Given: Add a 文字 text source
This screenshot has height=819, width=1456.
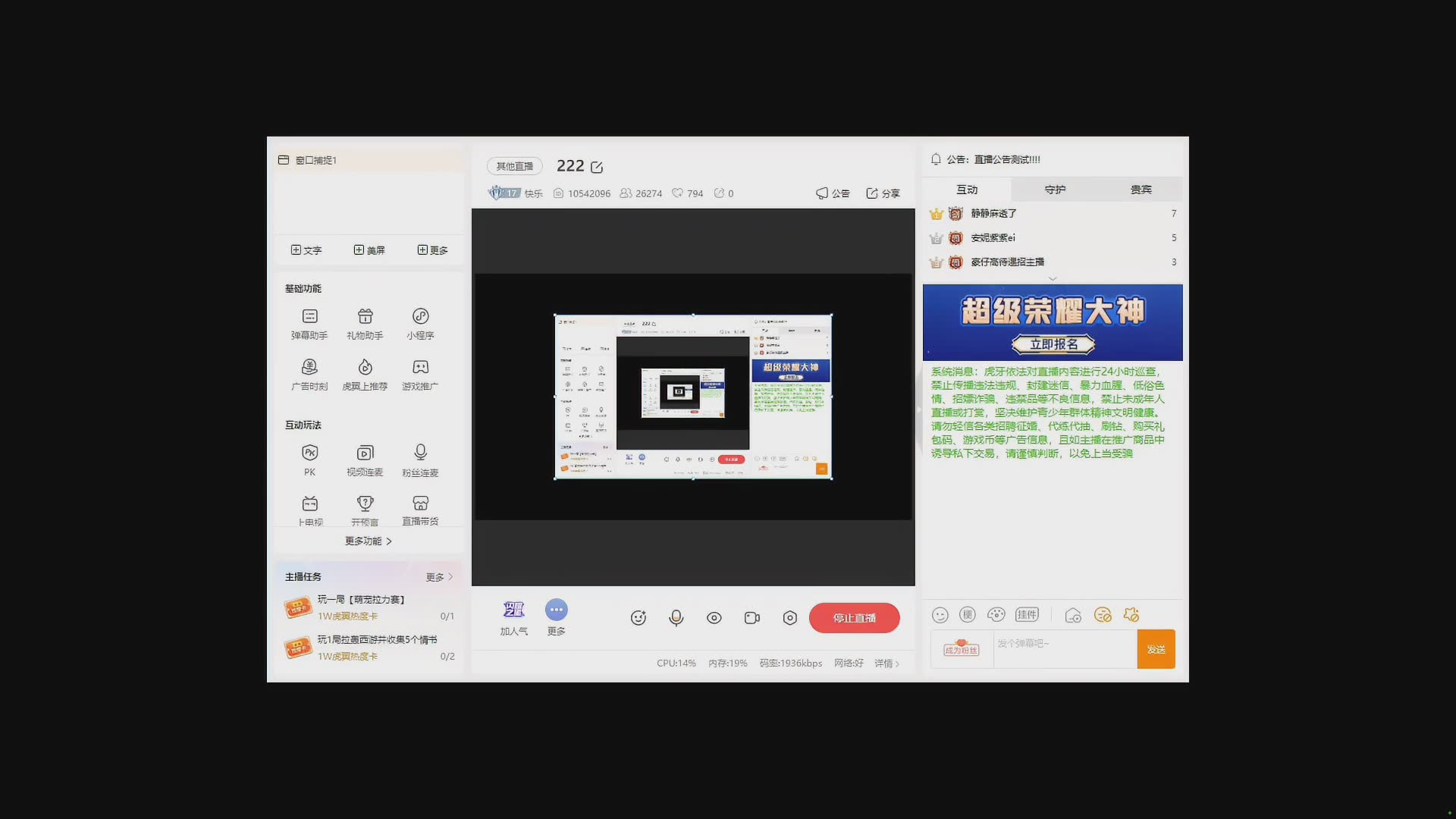Looking at the screenshot, I should click(306, 250).
